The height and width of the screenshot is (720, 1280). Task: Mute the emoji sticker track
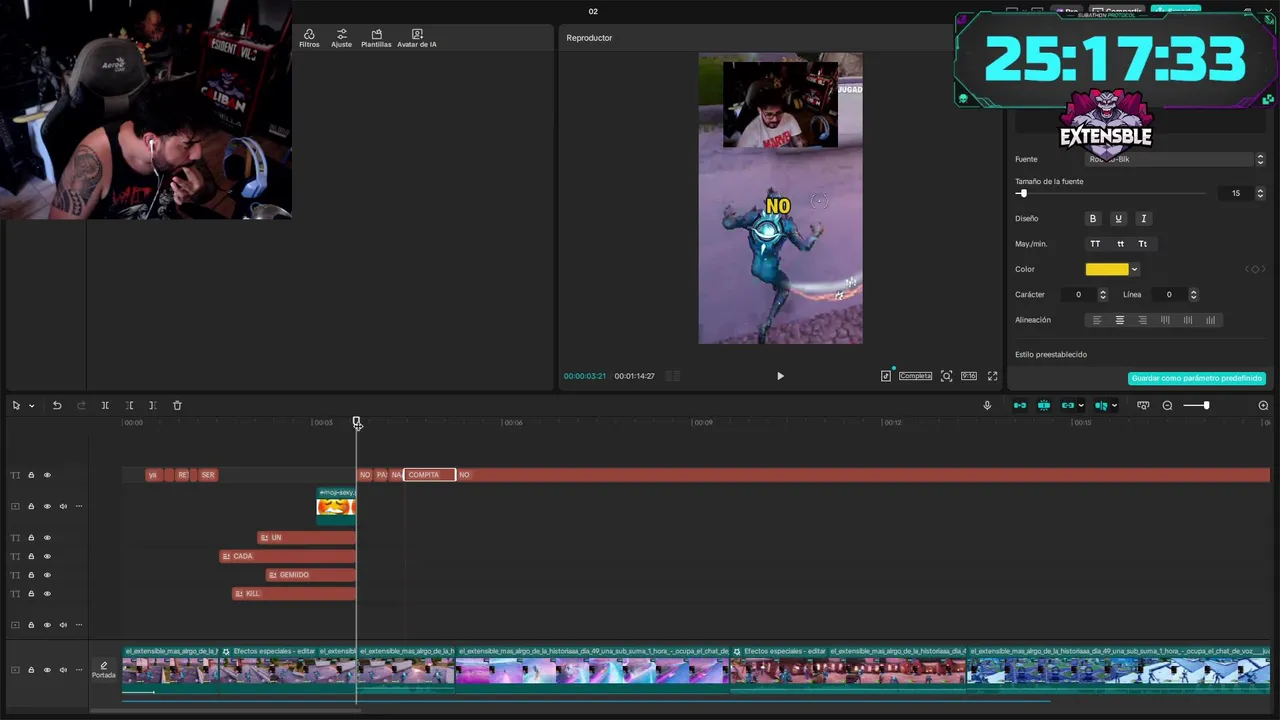tap(63, 506)
